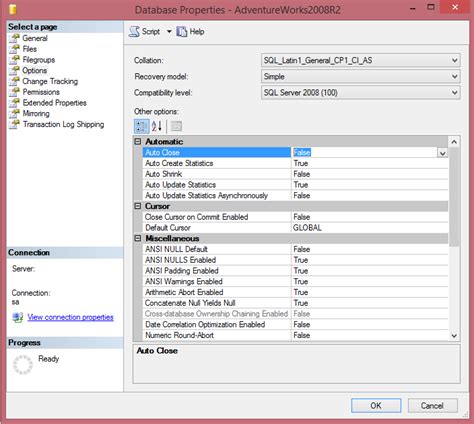
Task: Select ANSI NULLS Enabled property
Action: pos(295,260)
